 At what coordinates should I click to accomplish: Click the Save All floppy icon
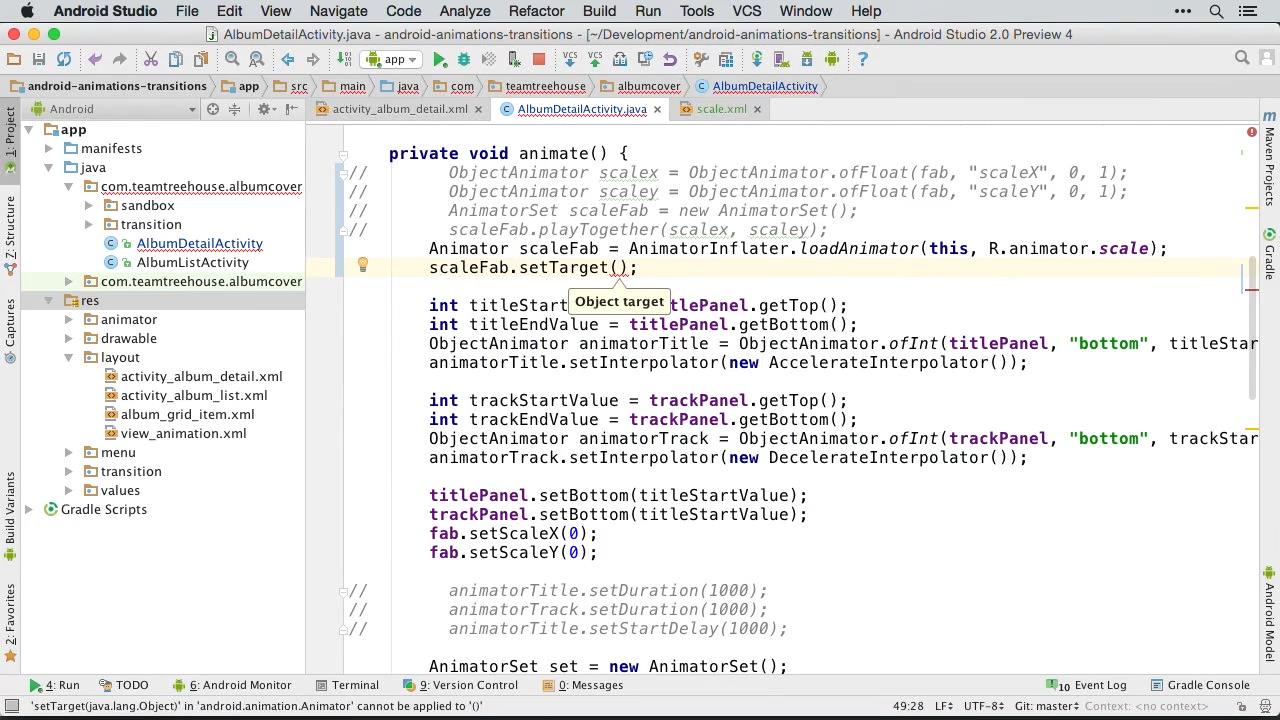click(x=38, y=59)
